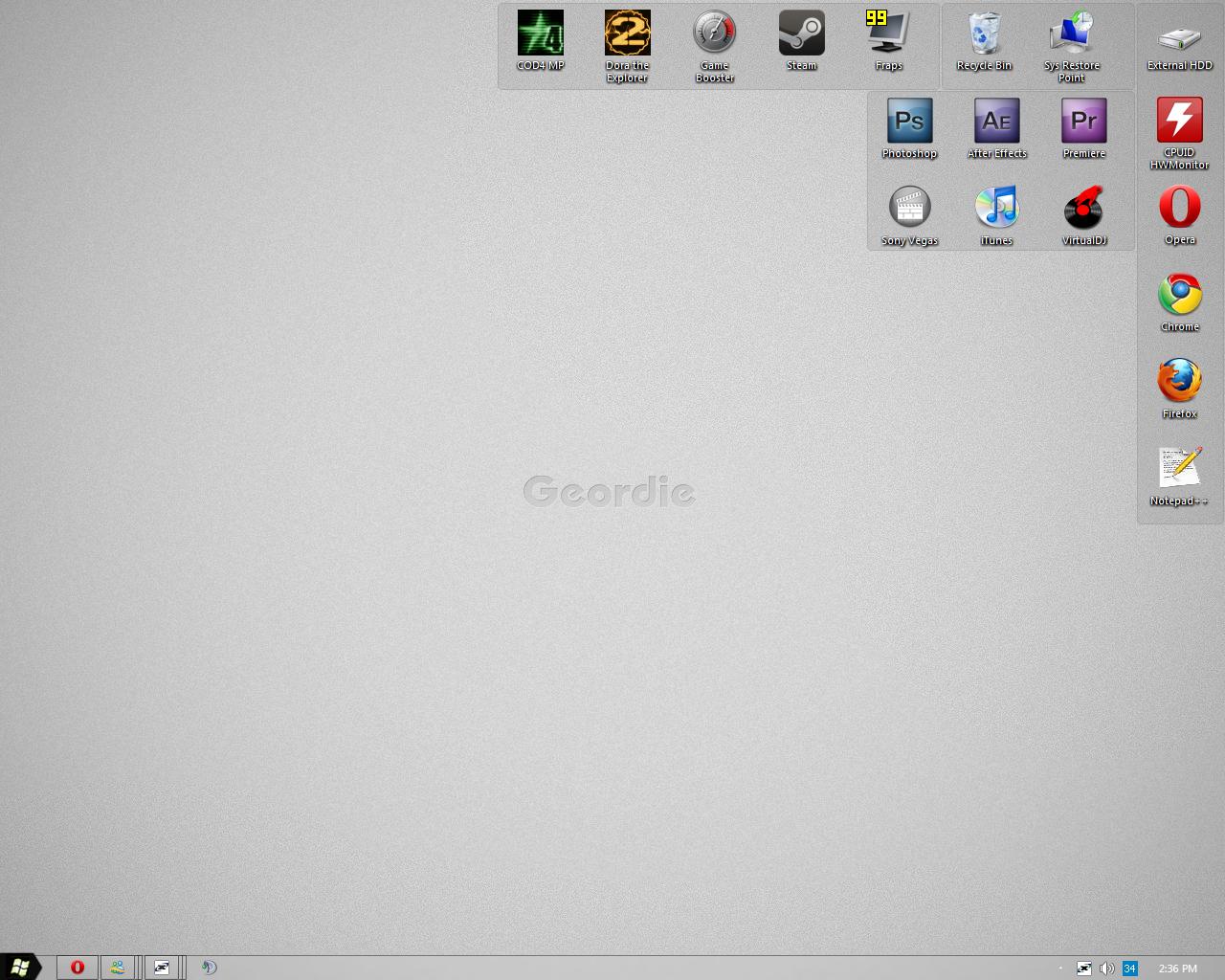
Task: Click the round arrow icon in taskbar
Action: pos(209,968)
